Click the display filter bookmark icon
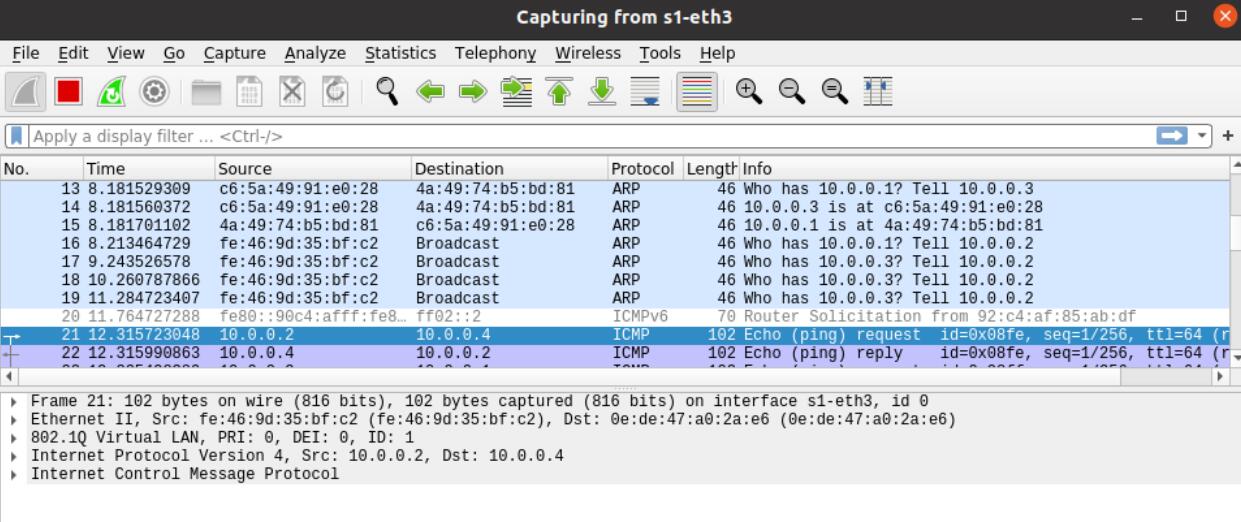The image size is (1241, 522). pyautogui.click(x=17, y=136)
